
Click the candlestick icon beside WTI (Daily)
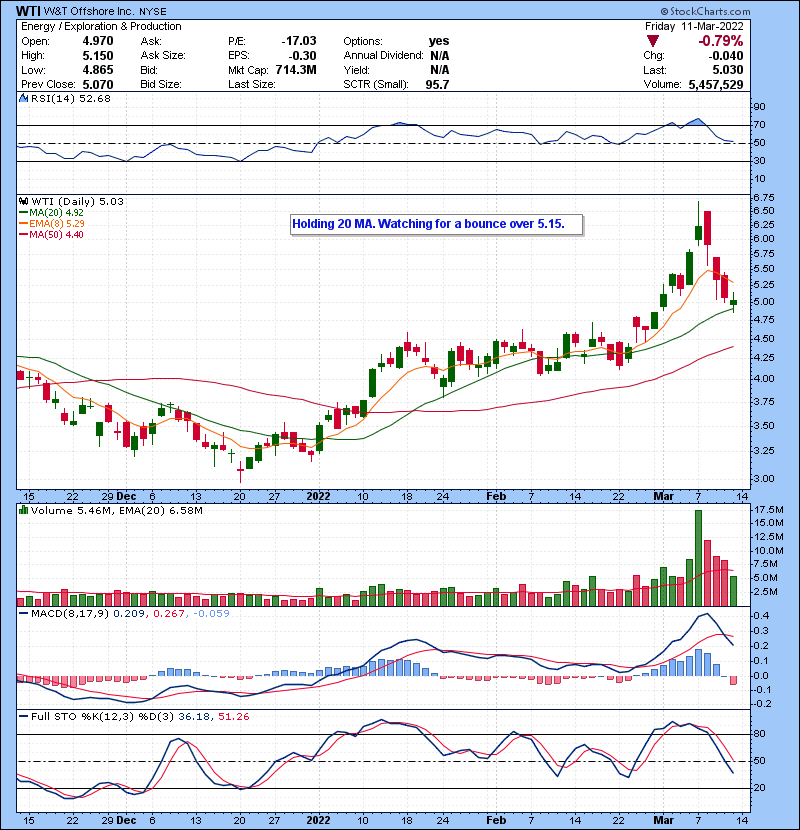[x=23, y=202]
